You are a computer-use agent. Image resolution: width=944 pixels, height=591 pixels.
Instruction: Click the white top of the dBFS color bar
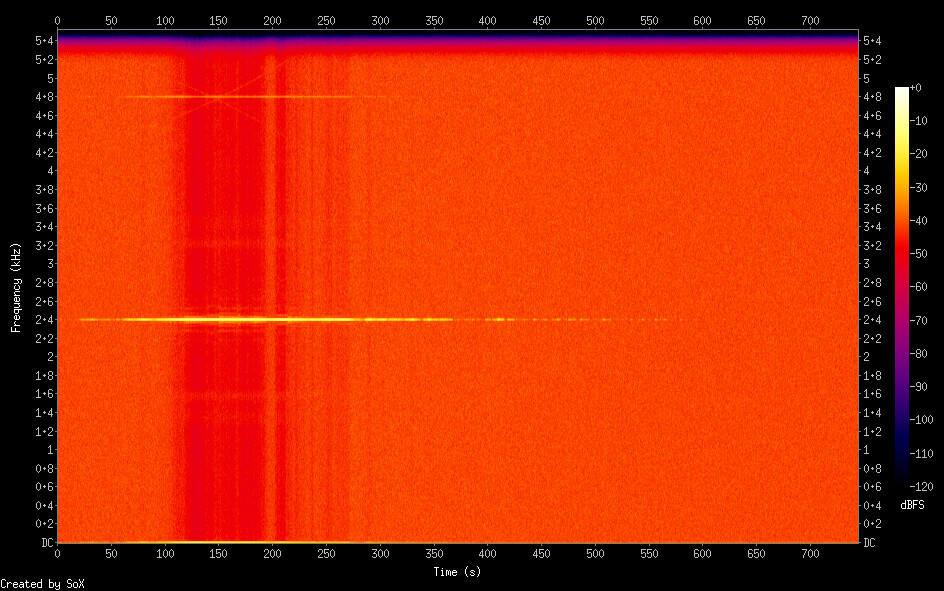(902, 92)
